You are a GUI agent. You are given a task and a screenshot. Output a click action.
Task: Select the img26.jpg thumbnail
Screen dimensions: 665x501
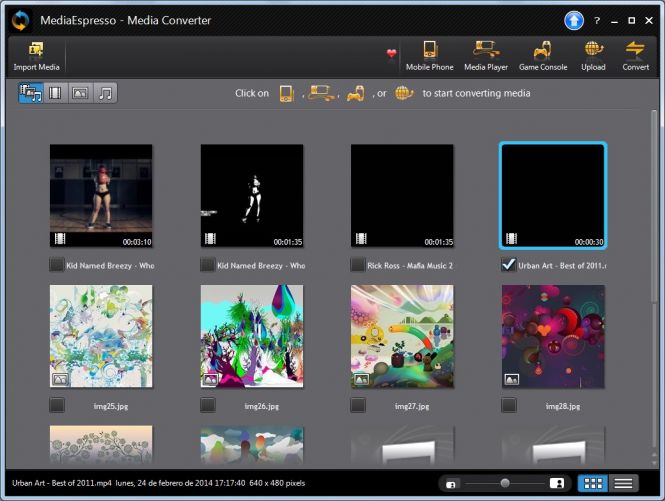tap(252, 336)
